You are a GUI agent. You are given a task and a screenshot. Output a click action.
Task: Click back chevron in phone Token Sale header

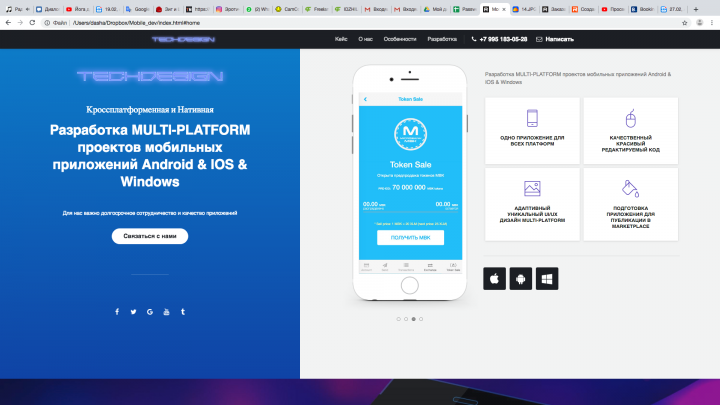366,99
